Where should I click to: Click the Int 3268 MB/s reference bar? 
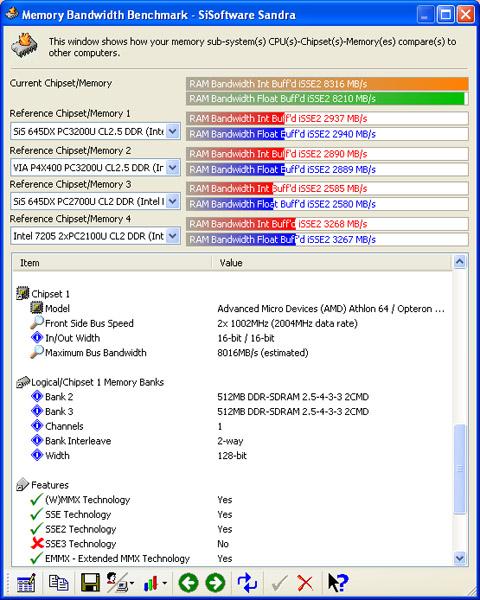[327, 223]
